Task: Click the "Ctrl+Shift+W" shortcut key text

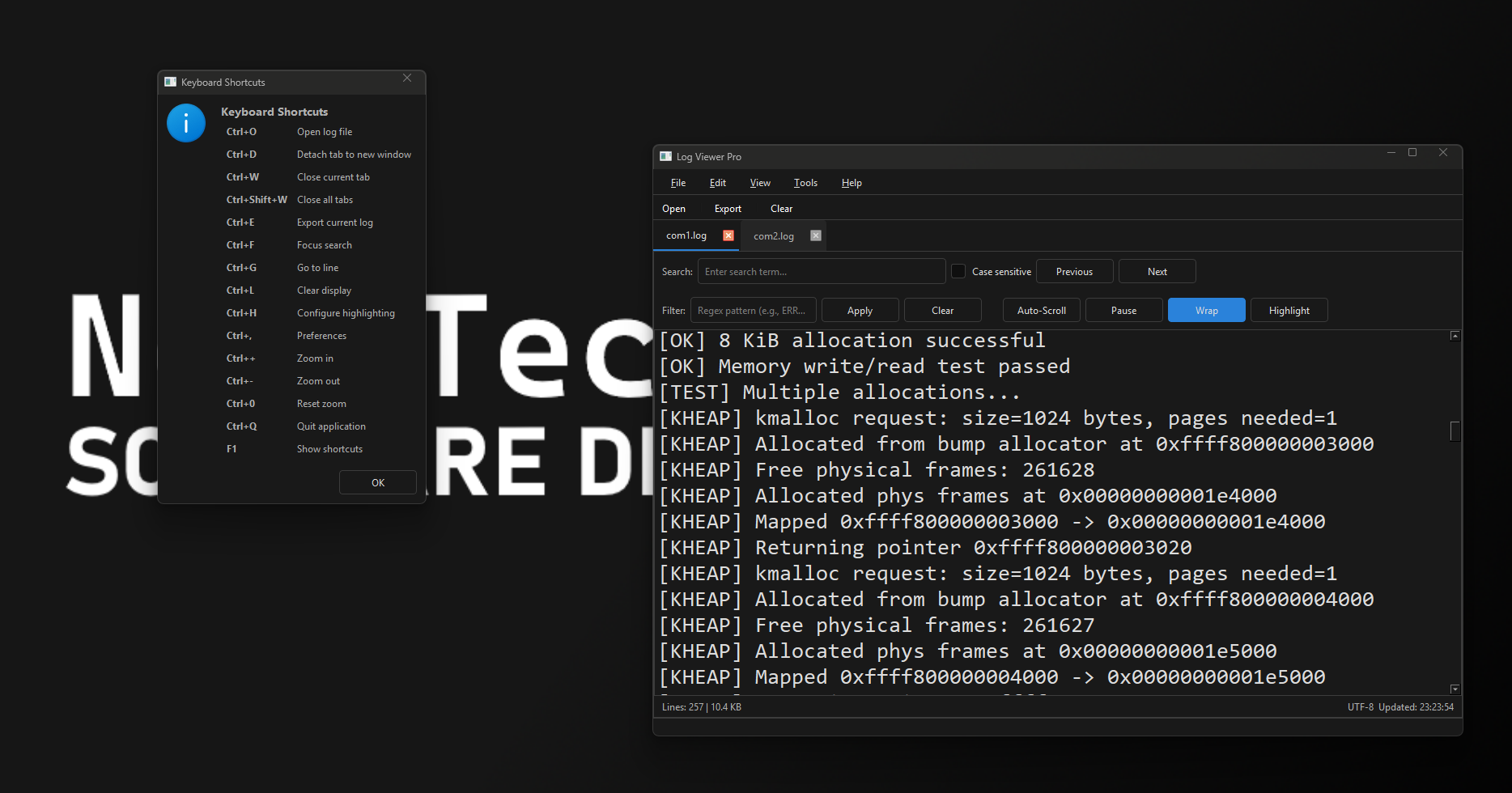Action: [257, 200]
